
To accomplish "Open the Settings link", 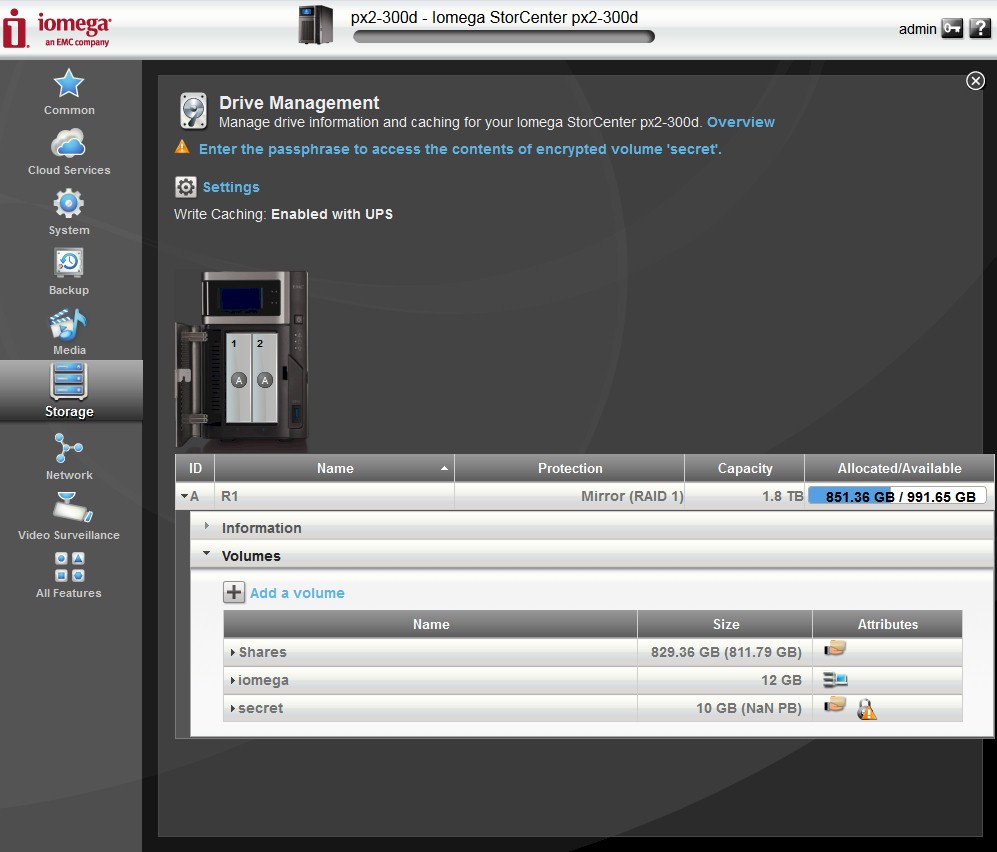I will pos(231,187).
